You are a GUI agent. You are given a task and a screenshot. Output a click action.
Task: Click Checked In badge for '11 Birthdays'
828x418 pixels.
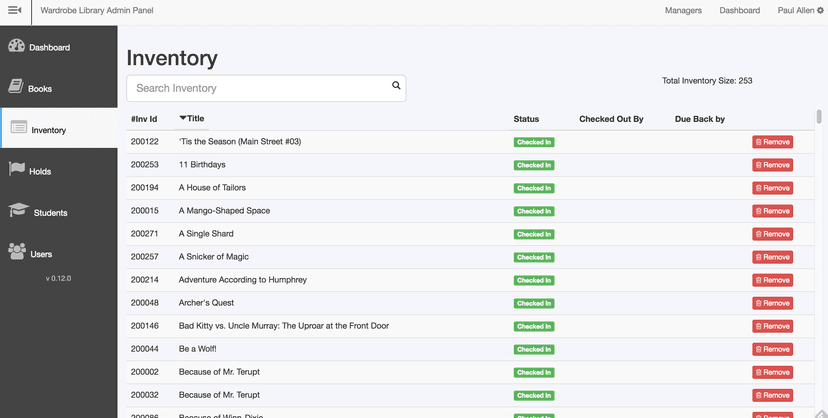pyautogui.click(x=534, y=165)
